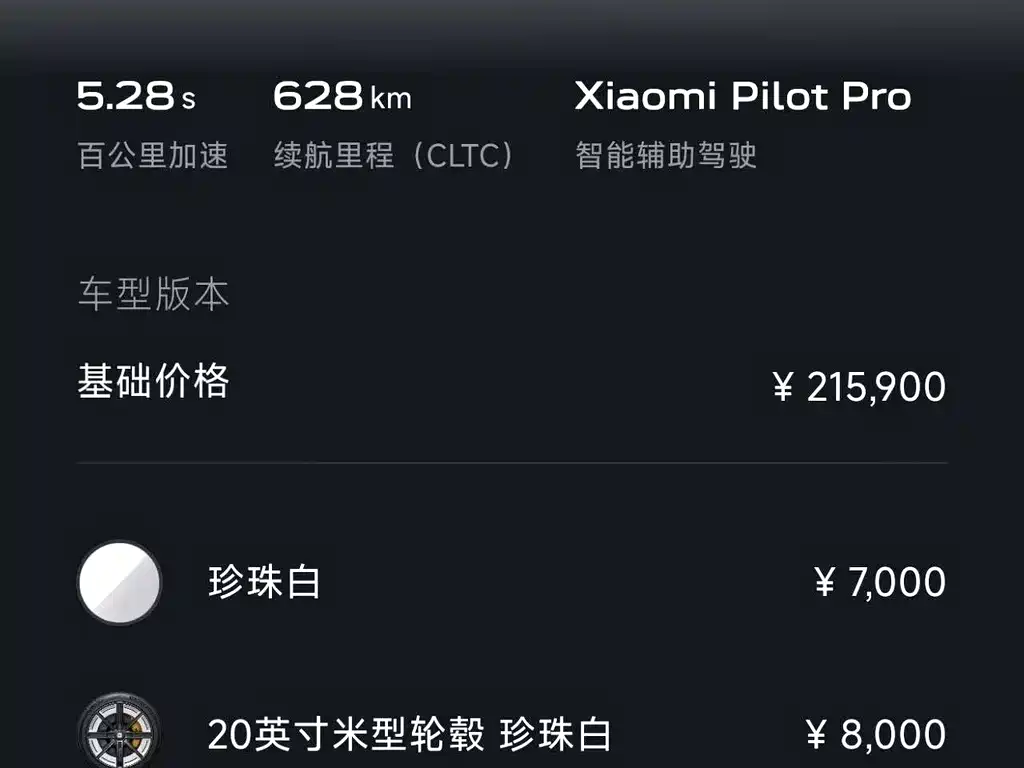Image resolution: width=1024 pixels, height=768 pixels.
Task: Click the pearl white color swatch
Action: [119, 582]
